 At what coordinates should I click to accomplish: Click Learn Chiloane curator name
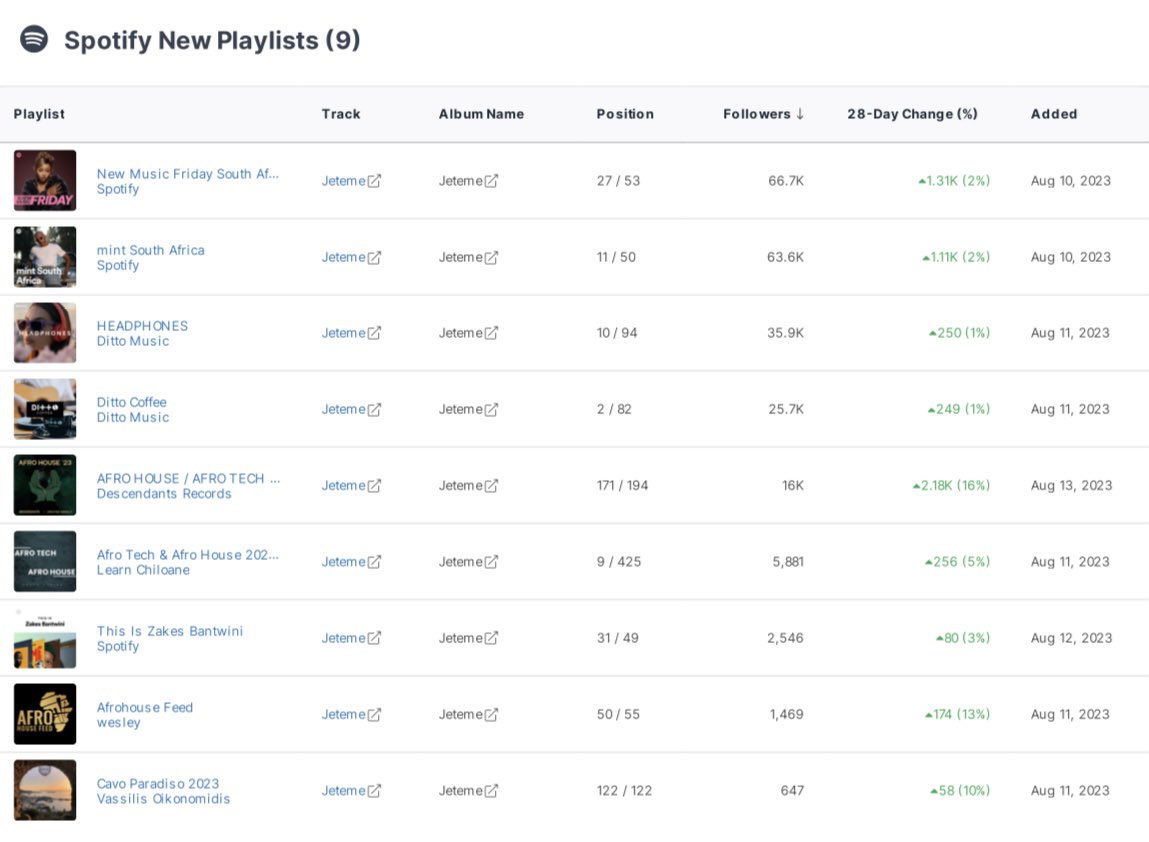(143, 570)
